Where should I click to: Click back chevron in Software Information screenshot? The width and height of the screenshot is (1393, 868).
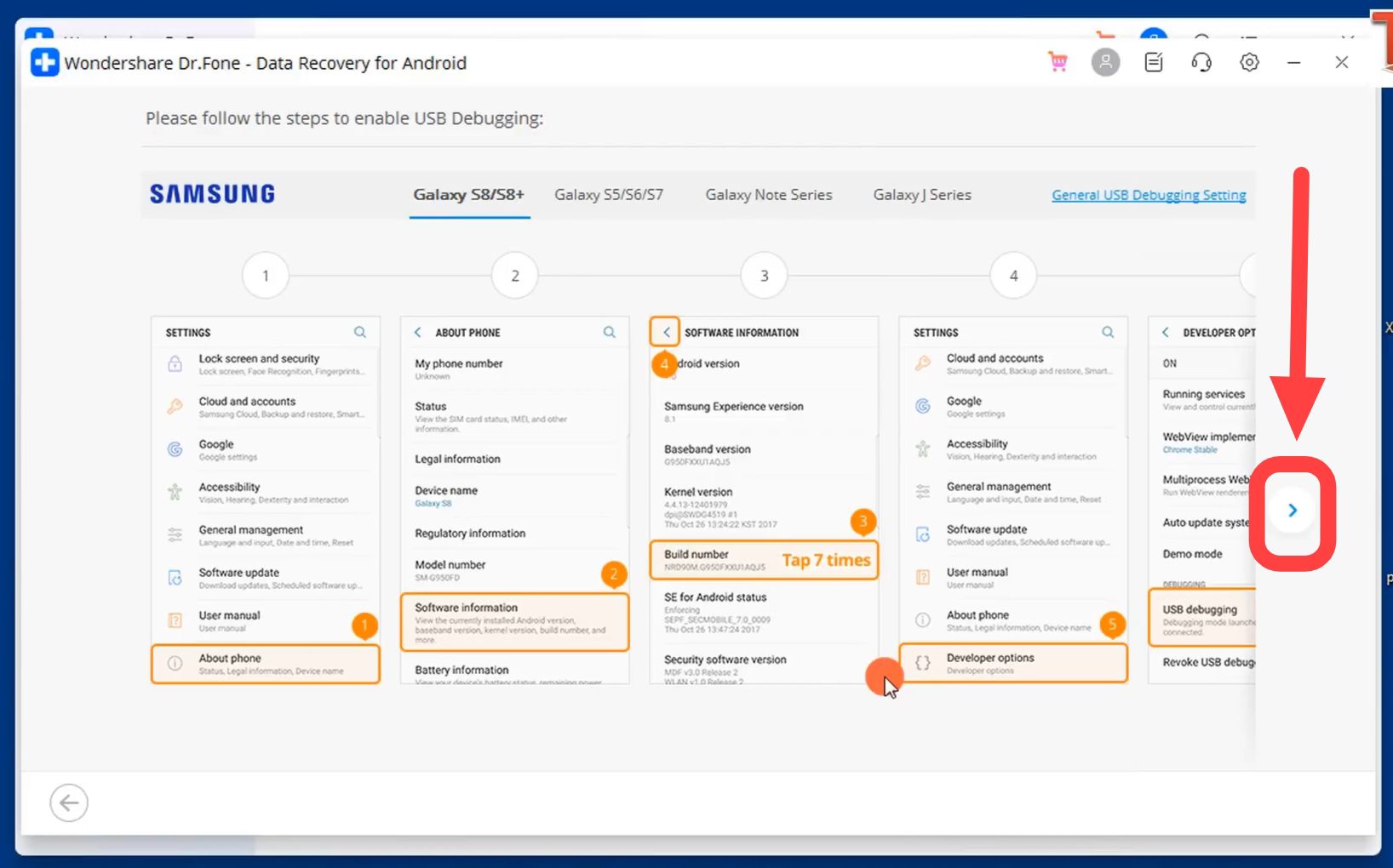(665, 332)
